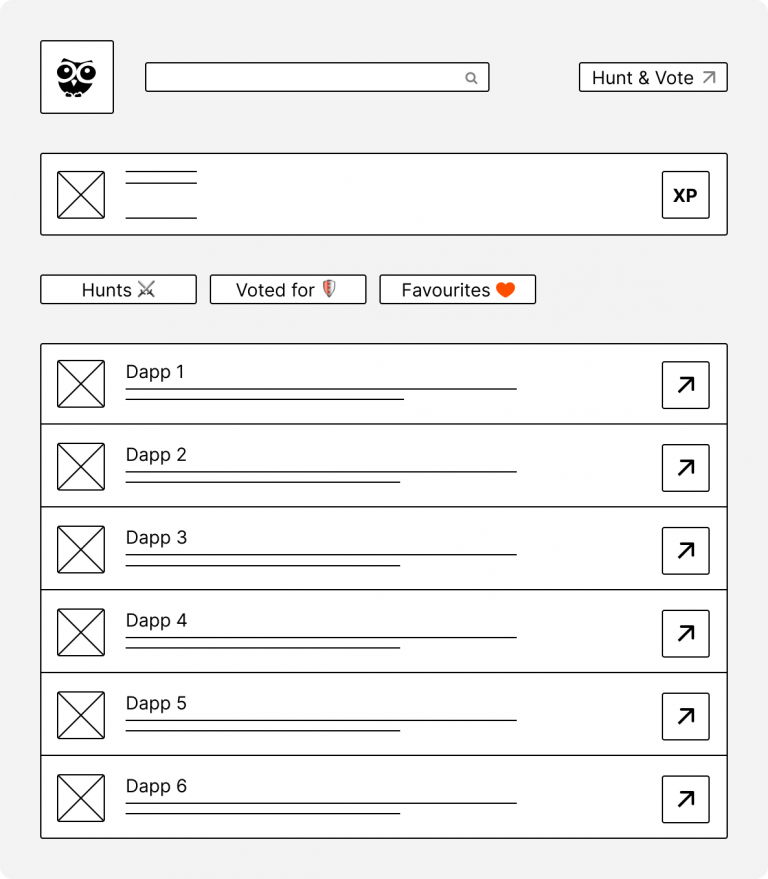Open Dapp 2 arrow icon
768x879 pixels.
686,468
